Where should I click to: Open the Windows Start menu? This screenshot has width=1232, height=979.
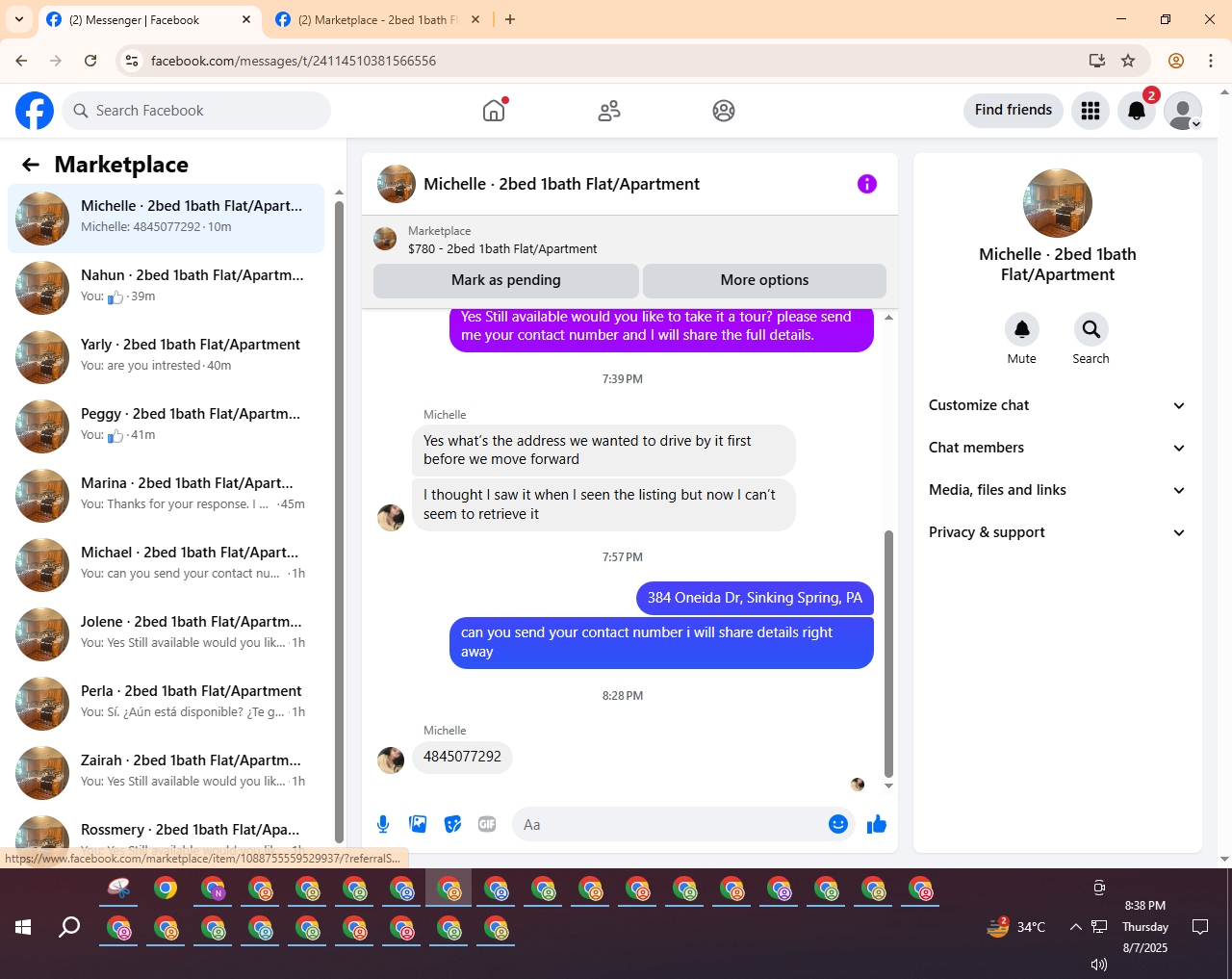23,927
